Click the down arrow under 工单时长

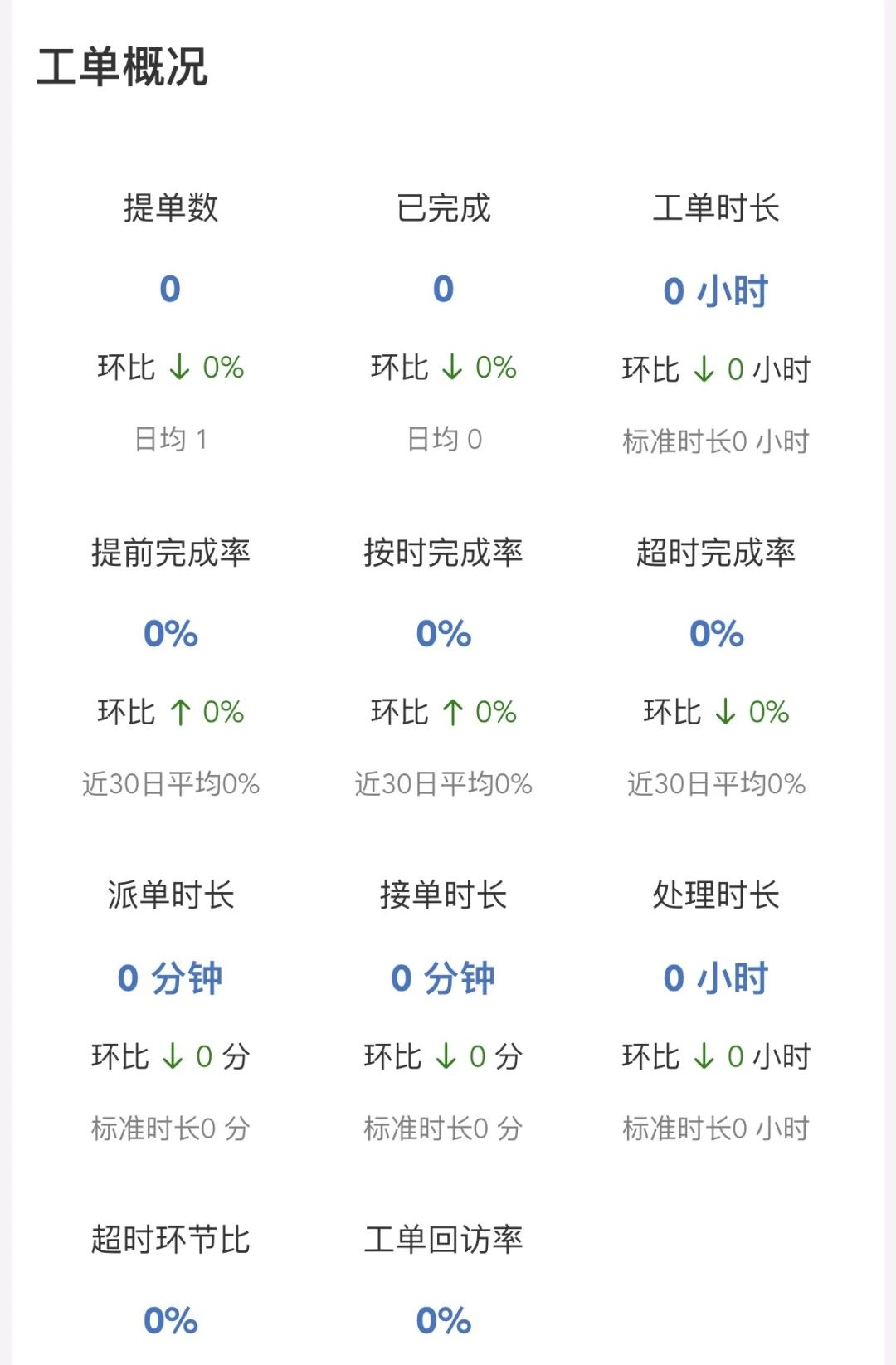(x=704, y=369)
